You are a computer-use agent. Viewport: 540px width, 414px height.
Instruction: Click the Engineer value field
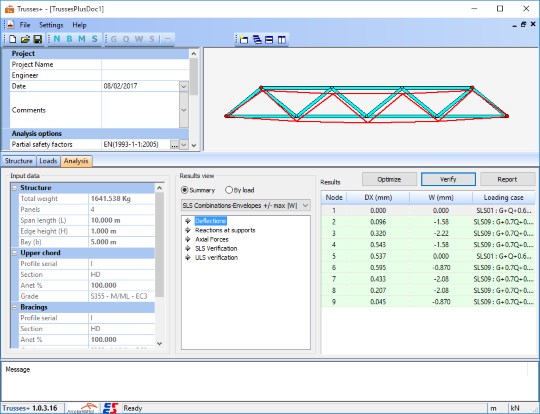145,75
